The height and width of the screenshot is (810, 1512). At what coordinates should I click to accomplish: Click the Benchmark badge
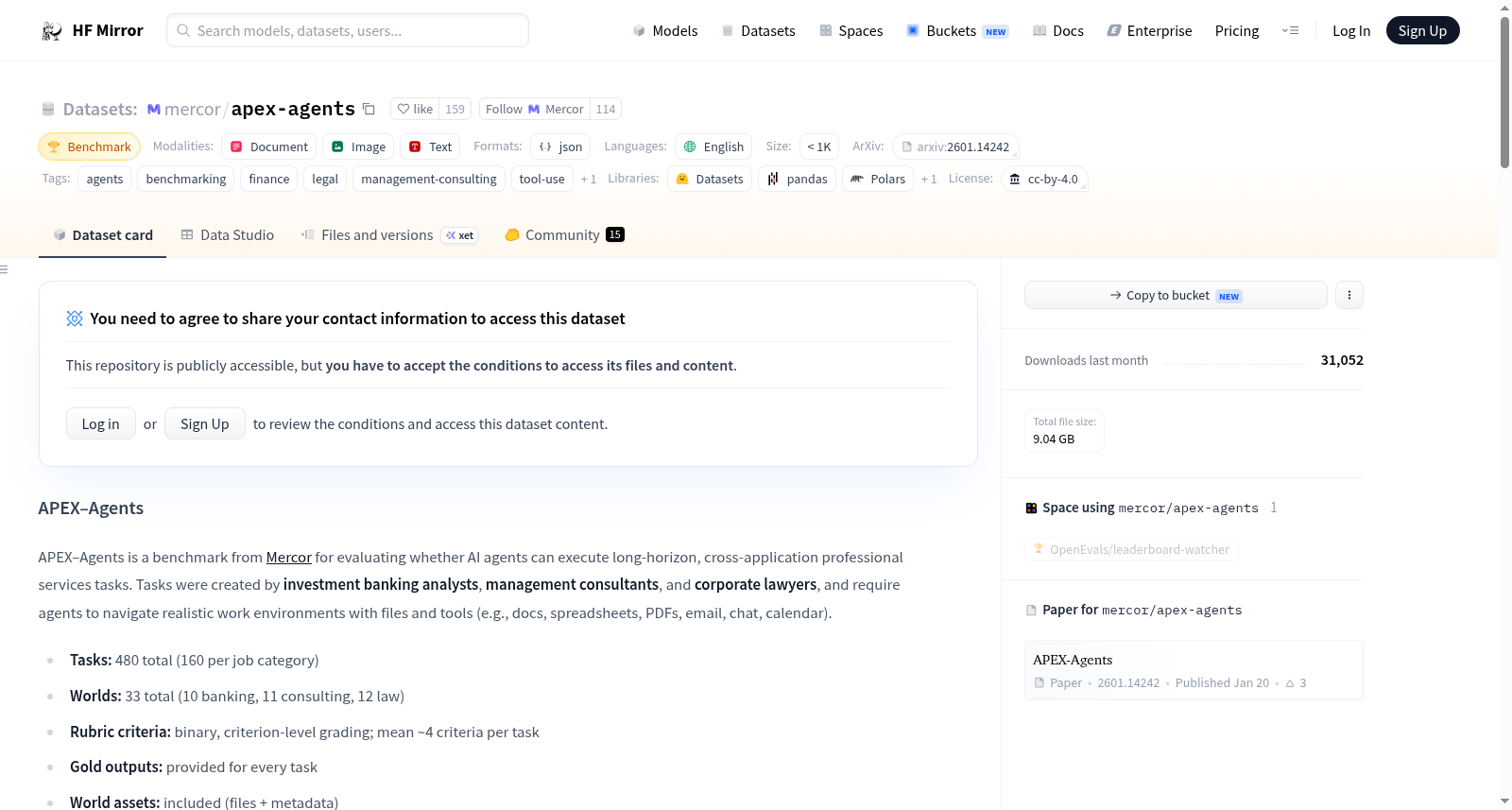click(89, 146)
